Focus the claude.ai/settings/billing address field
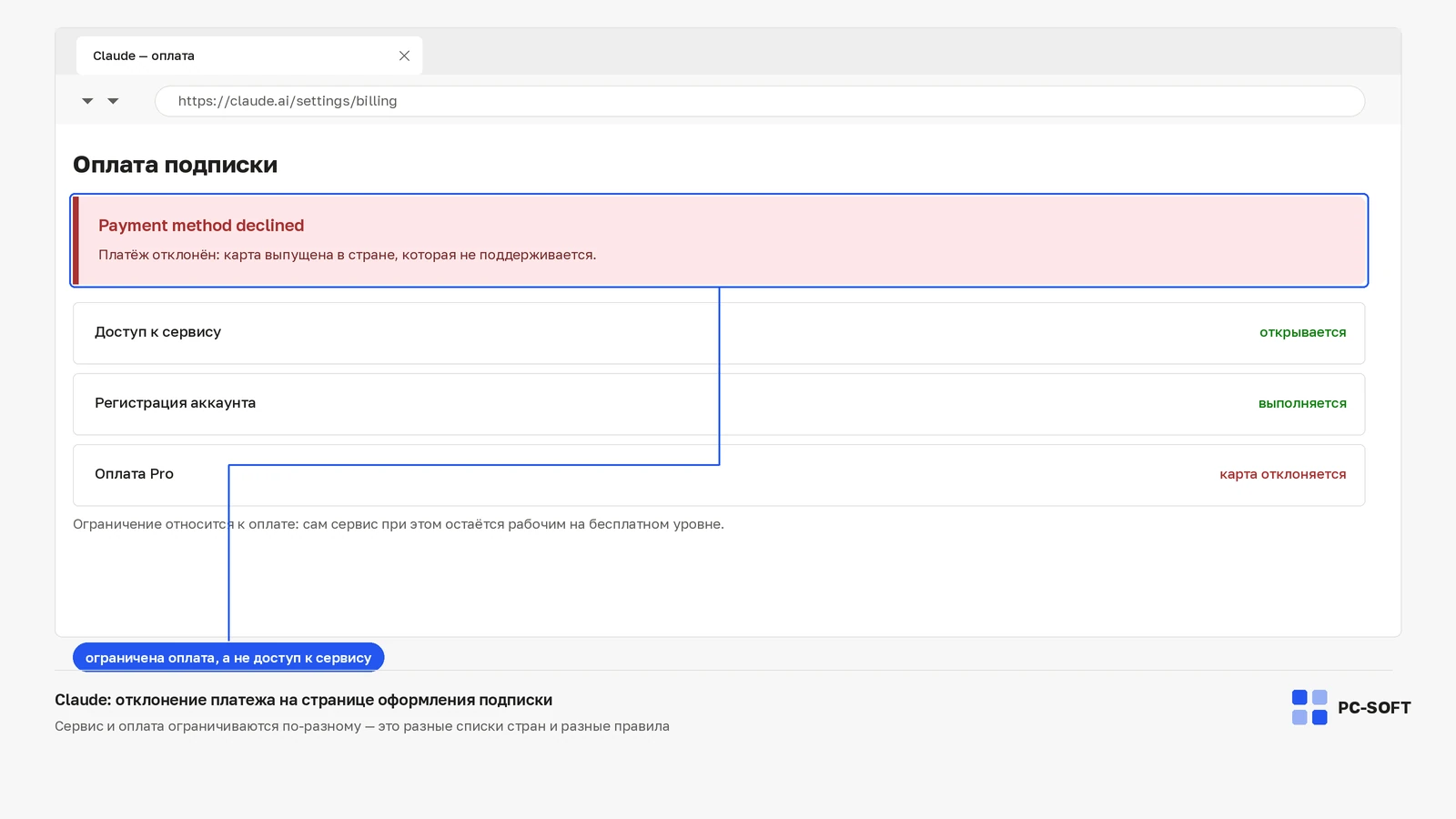Screen dimensions: 1456x819 760,101
